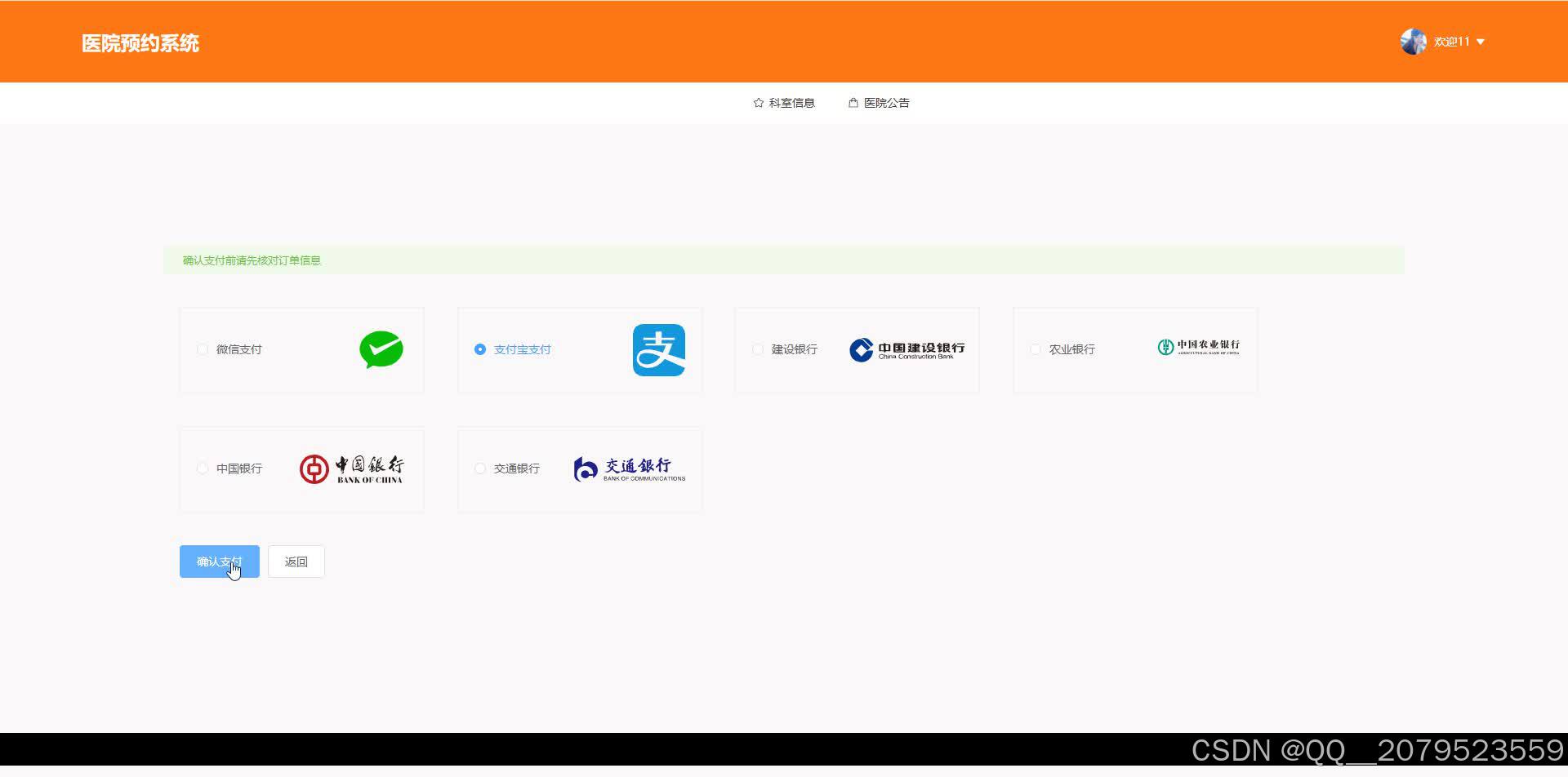The height and width of the screenshot is (777, 1568).
Task: Open the 医院公告 menu item
Action: point(886,102)
